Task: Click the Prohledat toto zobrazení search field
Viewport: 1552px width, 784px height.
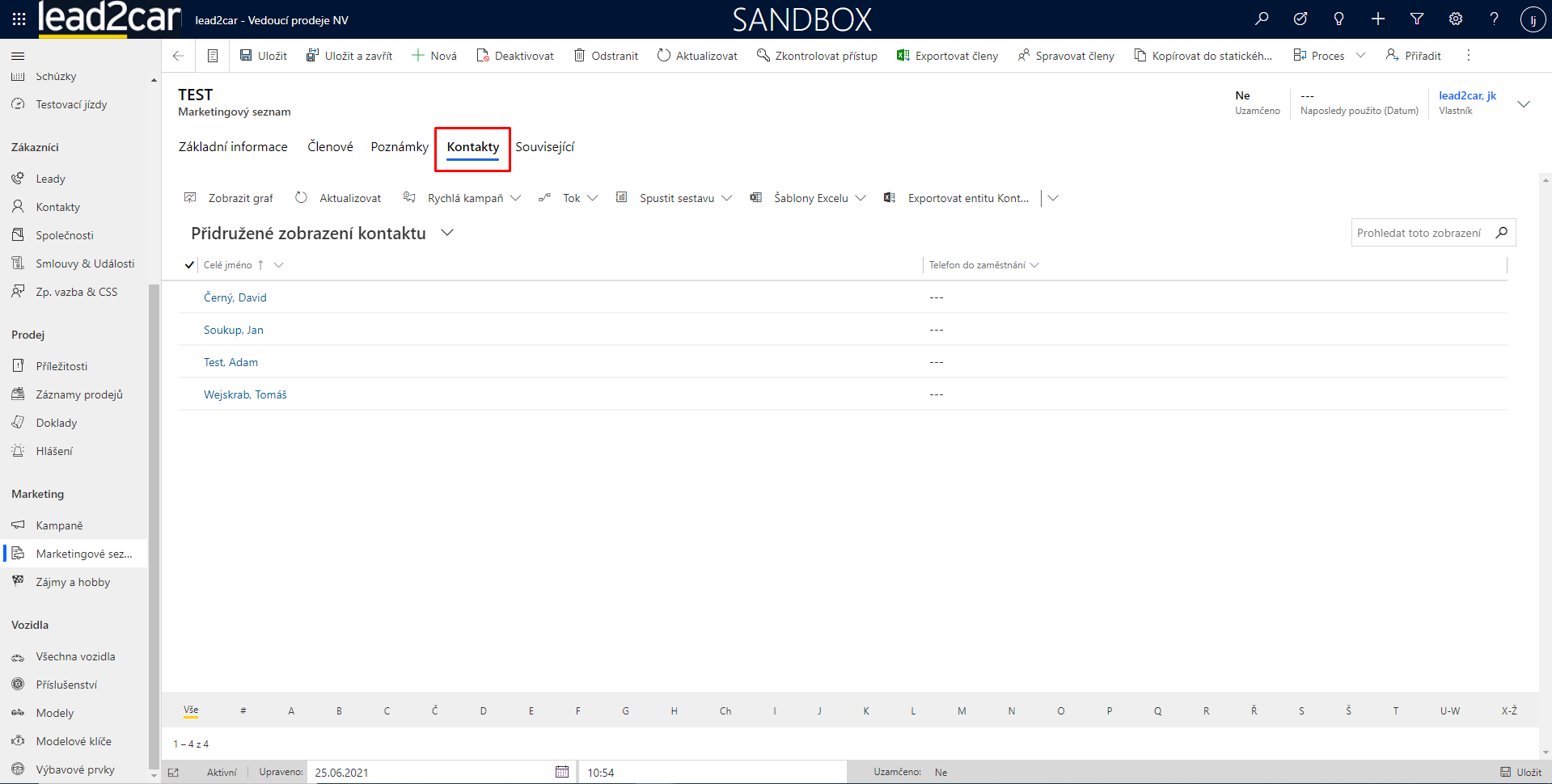Action: tap(1419, 233)
